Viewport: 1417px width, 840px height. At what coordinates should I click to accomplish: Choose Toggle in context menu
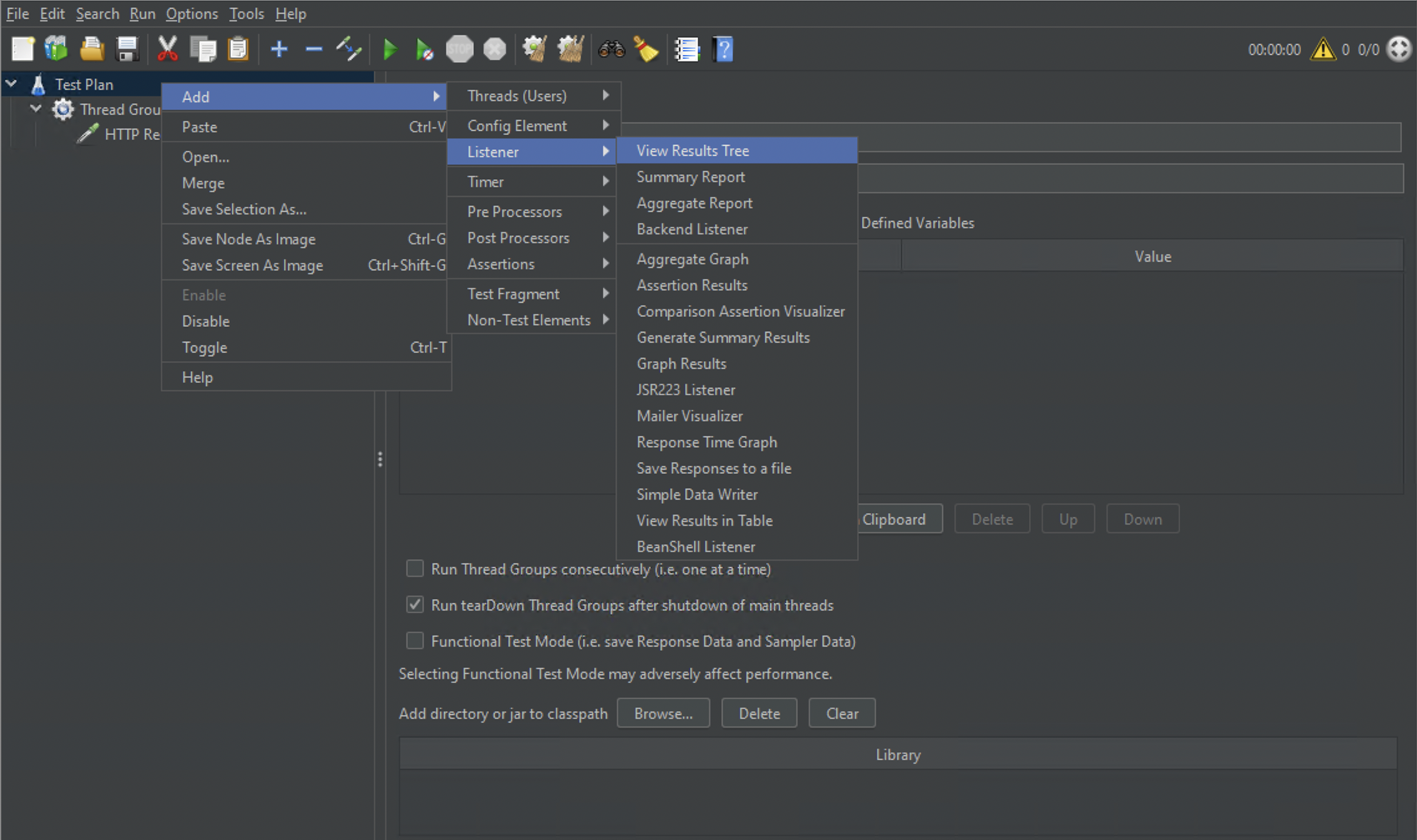306,348
